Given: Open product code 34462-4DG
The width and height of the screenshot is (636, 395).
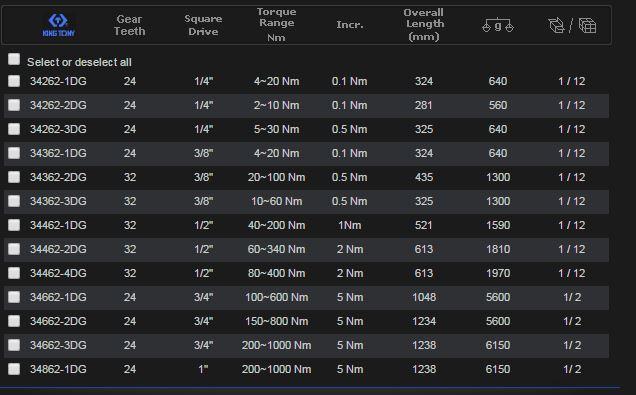Looking at the screenshot, I should click(58, 273).
